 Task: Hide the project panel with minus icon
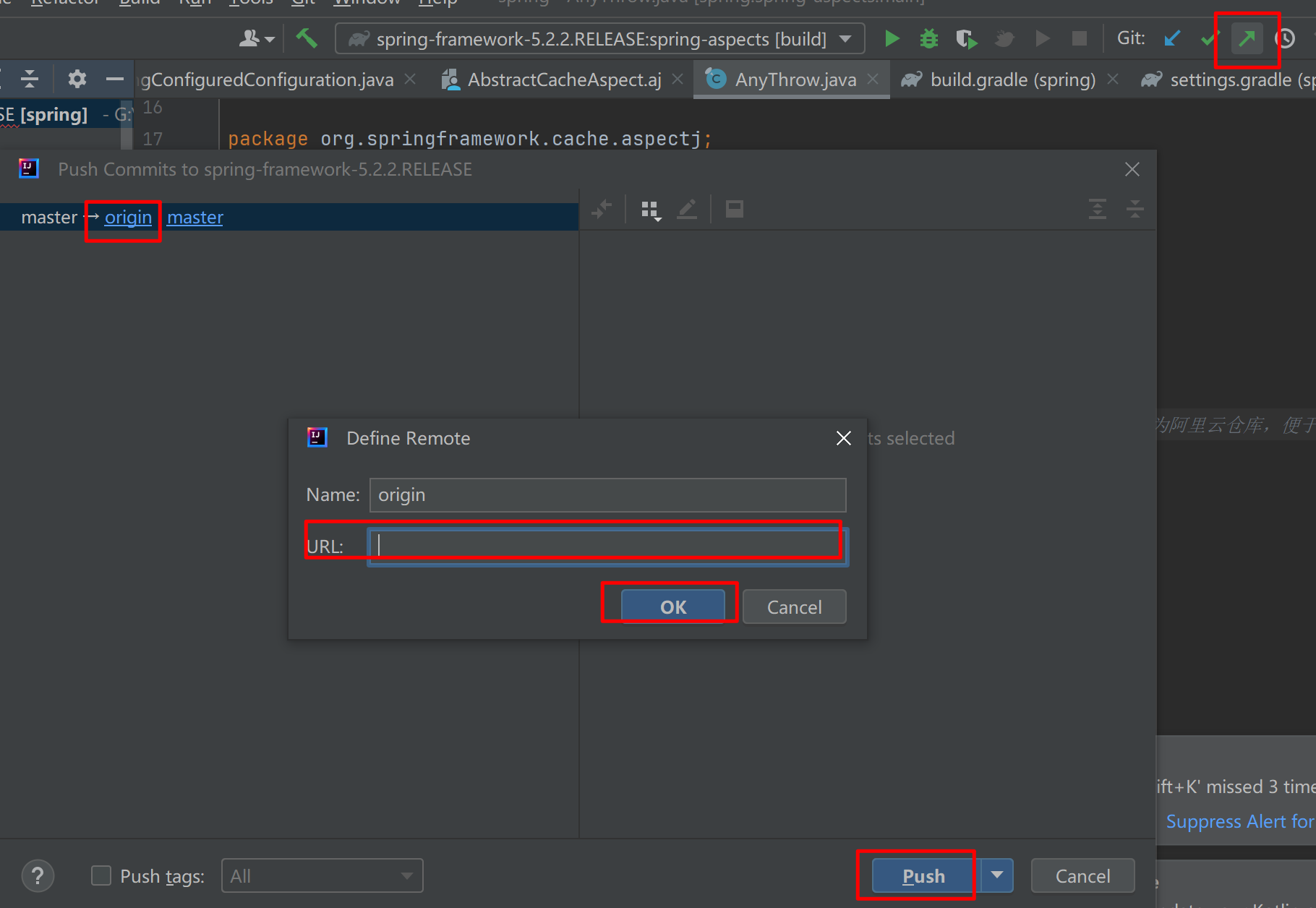[x=115, y=79]
